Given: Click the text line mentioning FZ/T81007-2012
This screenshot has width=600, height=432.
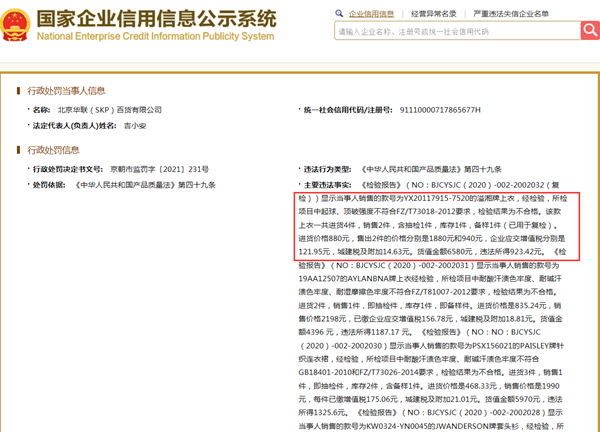Looking at the screenshot, I should click(x=427, y=292).
